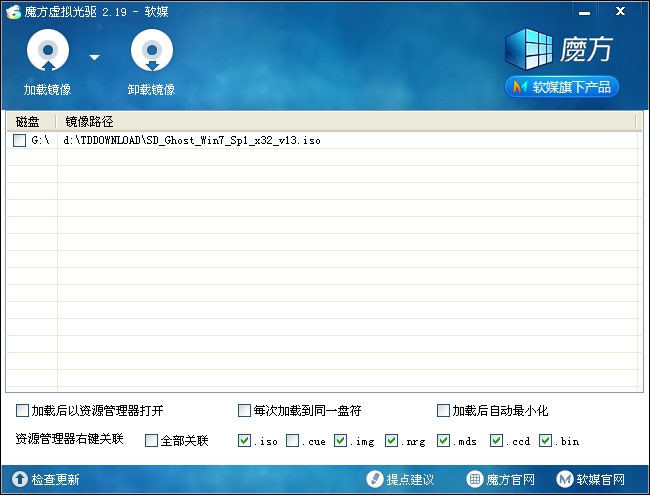Screen dimensions: 650x496
Task: Check the .cue association checkbox
Action: (x=293, y=440)
